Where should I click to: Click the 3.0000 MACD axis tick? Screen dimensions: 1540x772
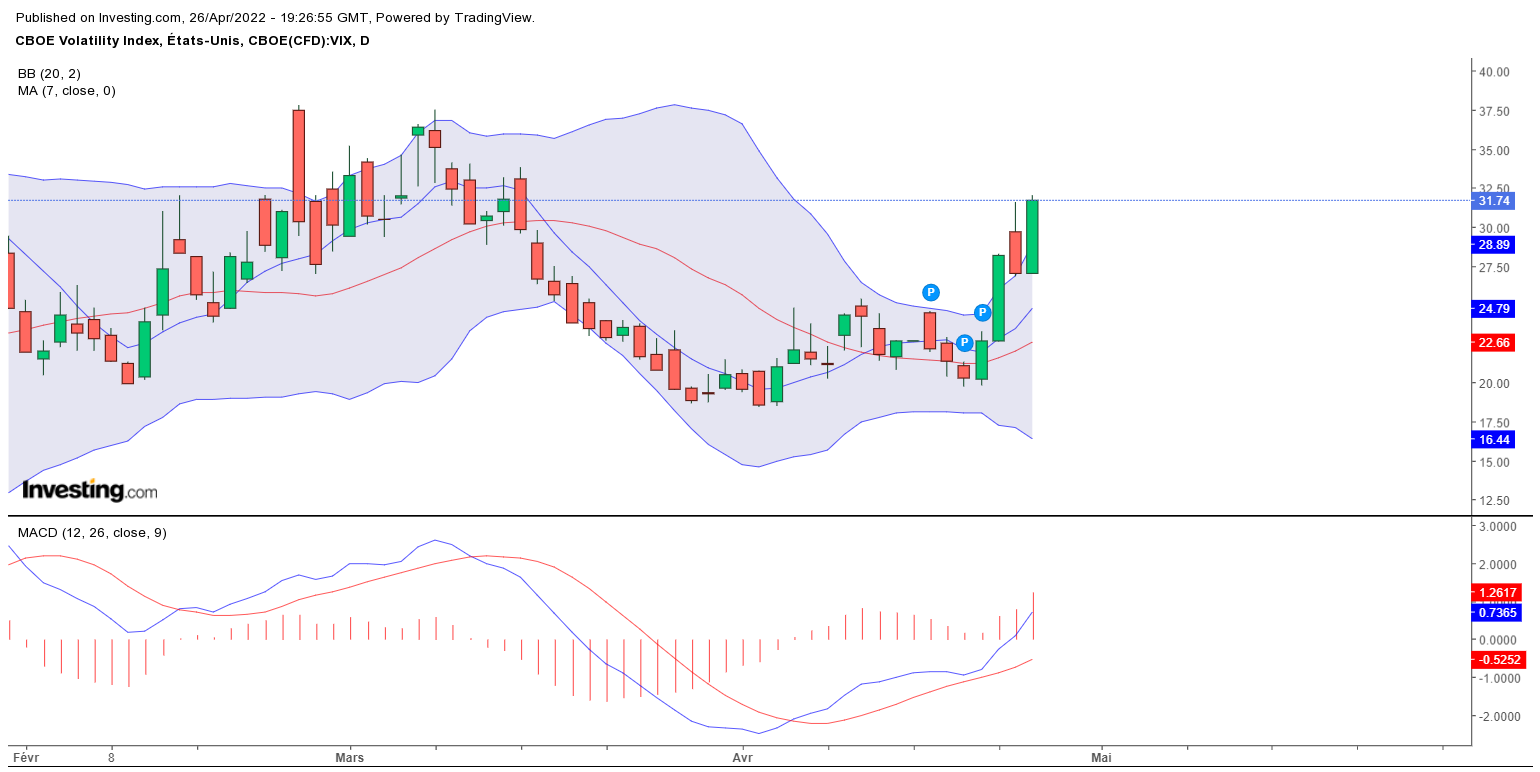[1498, 526]
